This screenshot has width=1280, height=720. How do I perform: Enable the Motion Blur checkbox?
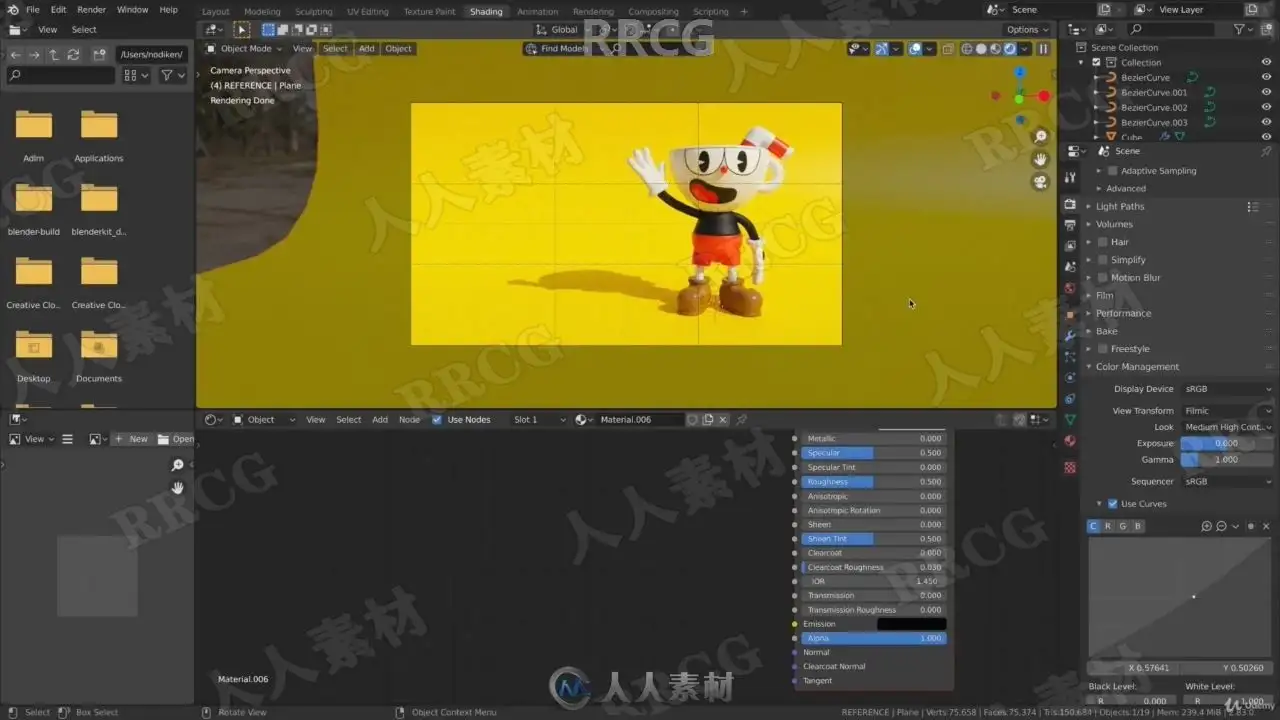1103,278
